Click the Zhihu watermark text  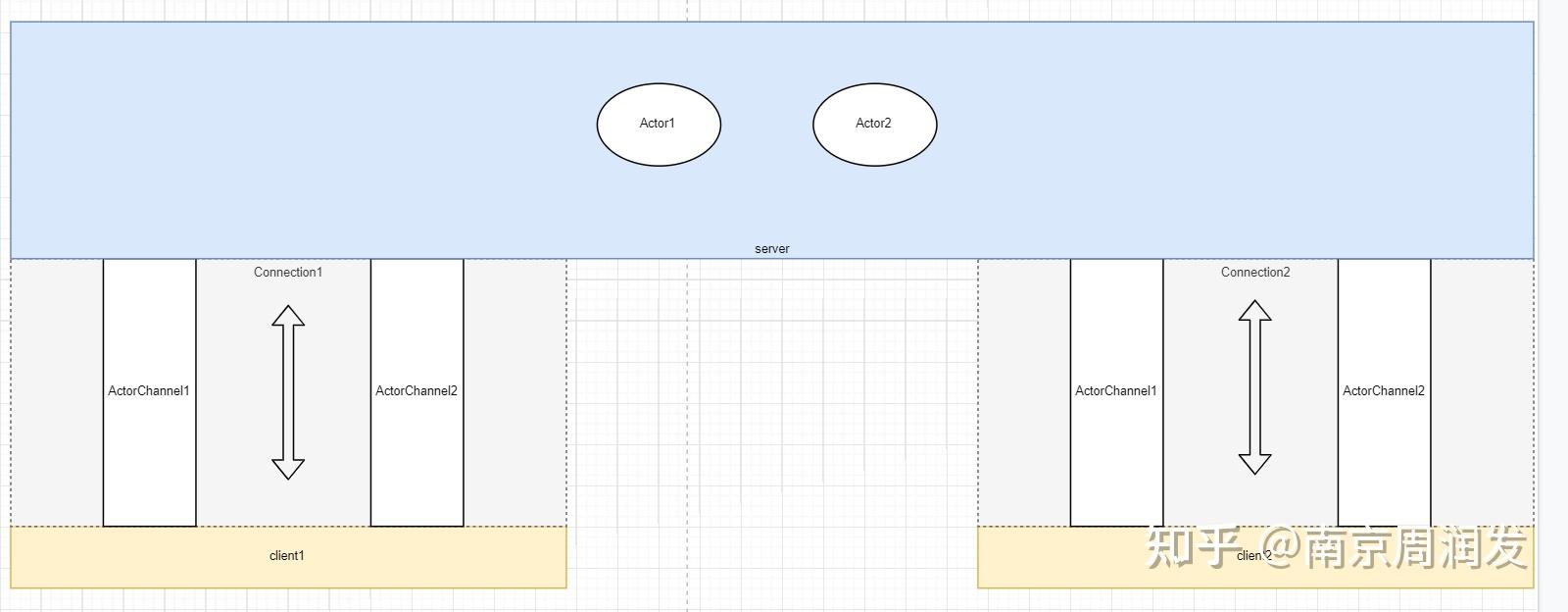click(x=1337, y=547)
